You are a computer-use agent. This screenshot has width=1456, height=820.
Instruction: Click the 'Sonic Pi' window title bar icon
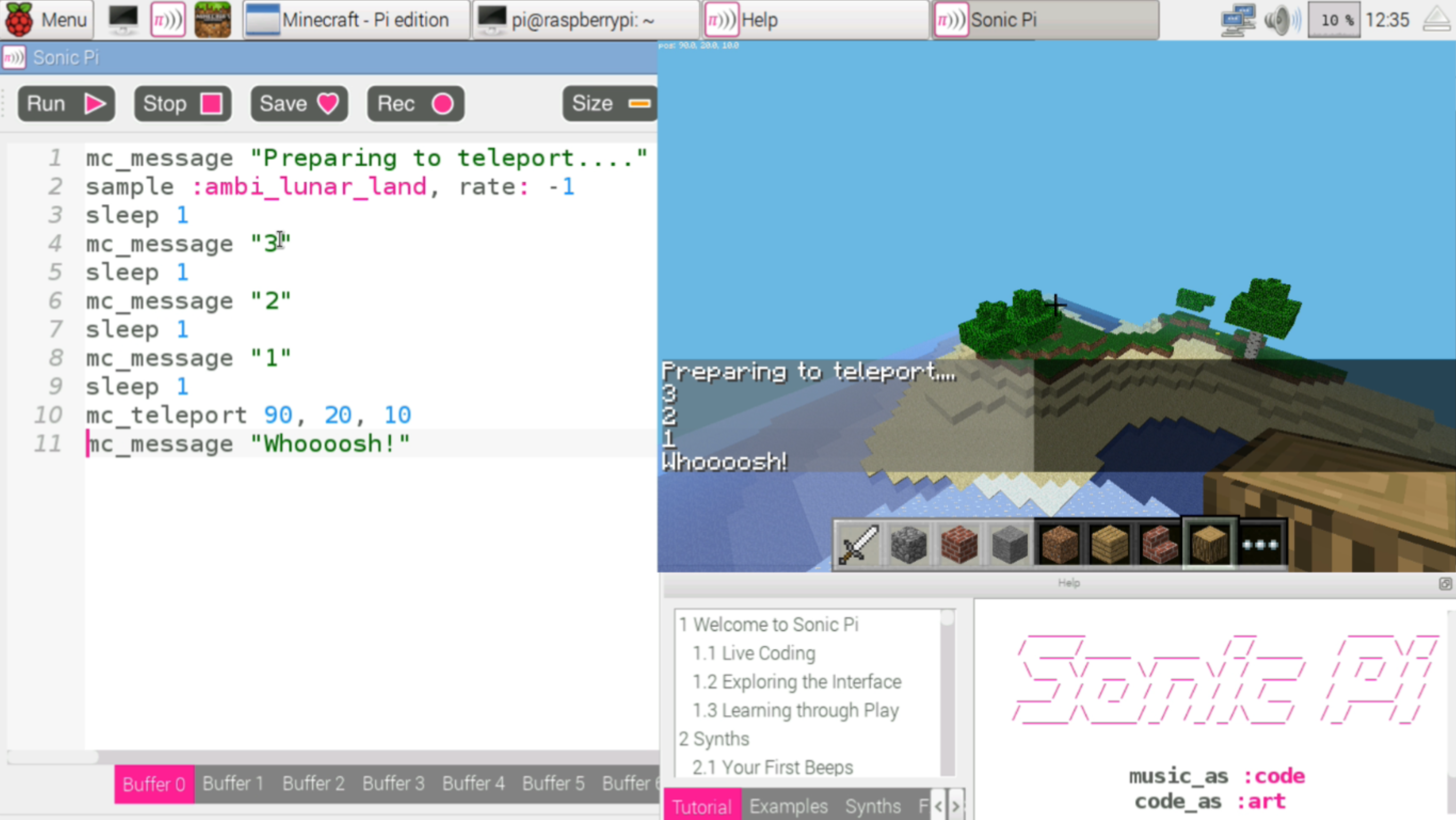pos(13,57)
